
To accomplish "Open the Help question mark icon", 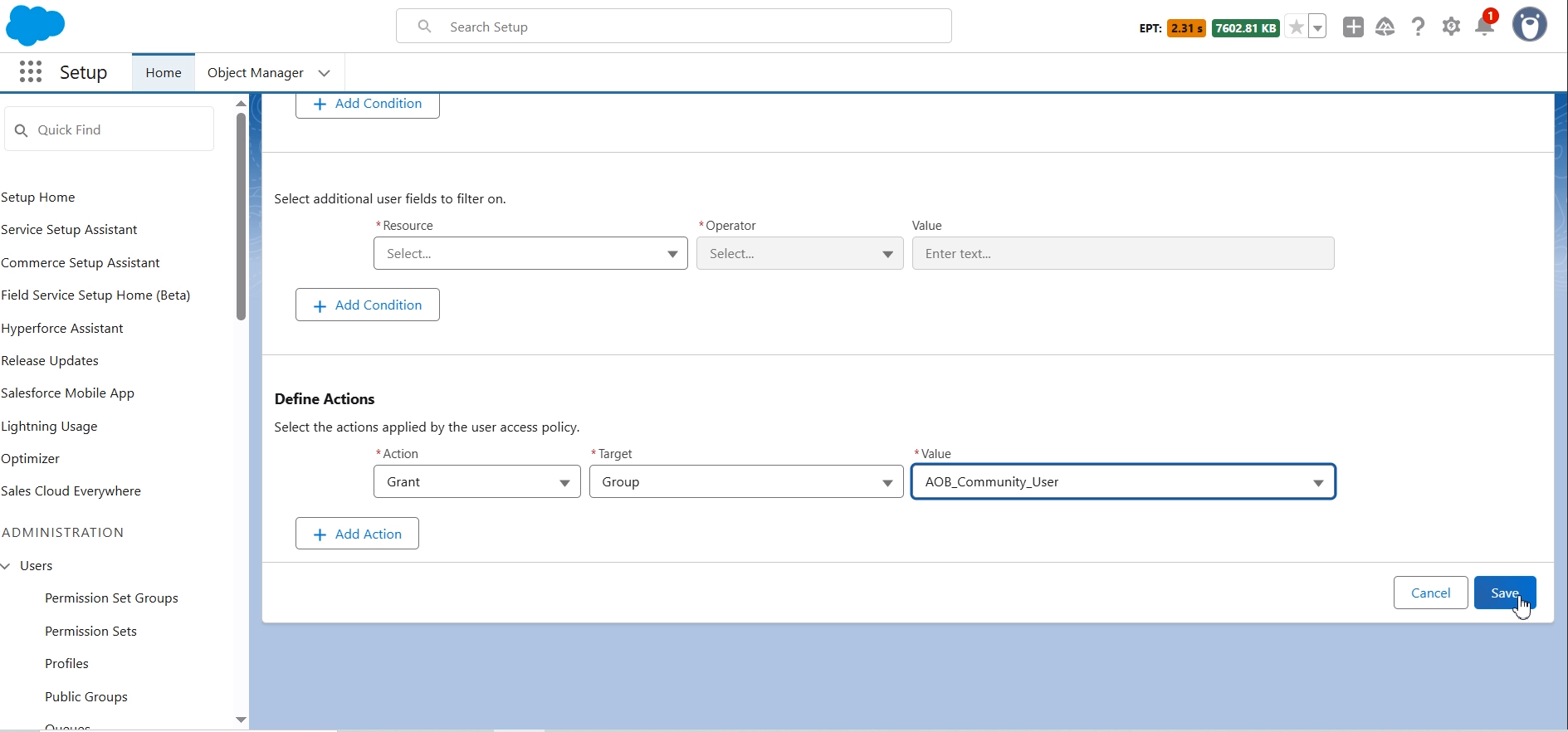I will [x=1419, y=27].
